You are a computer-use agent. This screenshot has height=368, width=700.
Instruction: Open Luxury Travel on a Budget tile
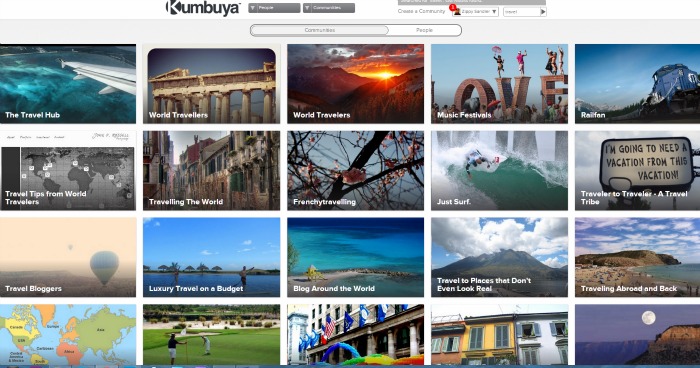(x=212, y=257)
